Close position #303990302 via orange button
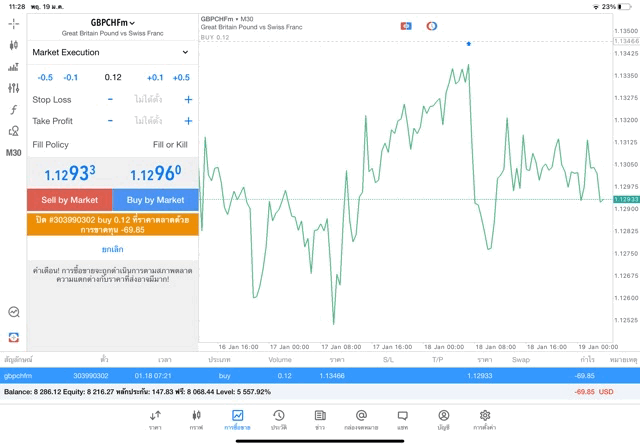This screenshot has width=640, height=447. 113,225
